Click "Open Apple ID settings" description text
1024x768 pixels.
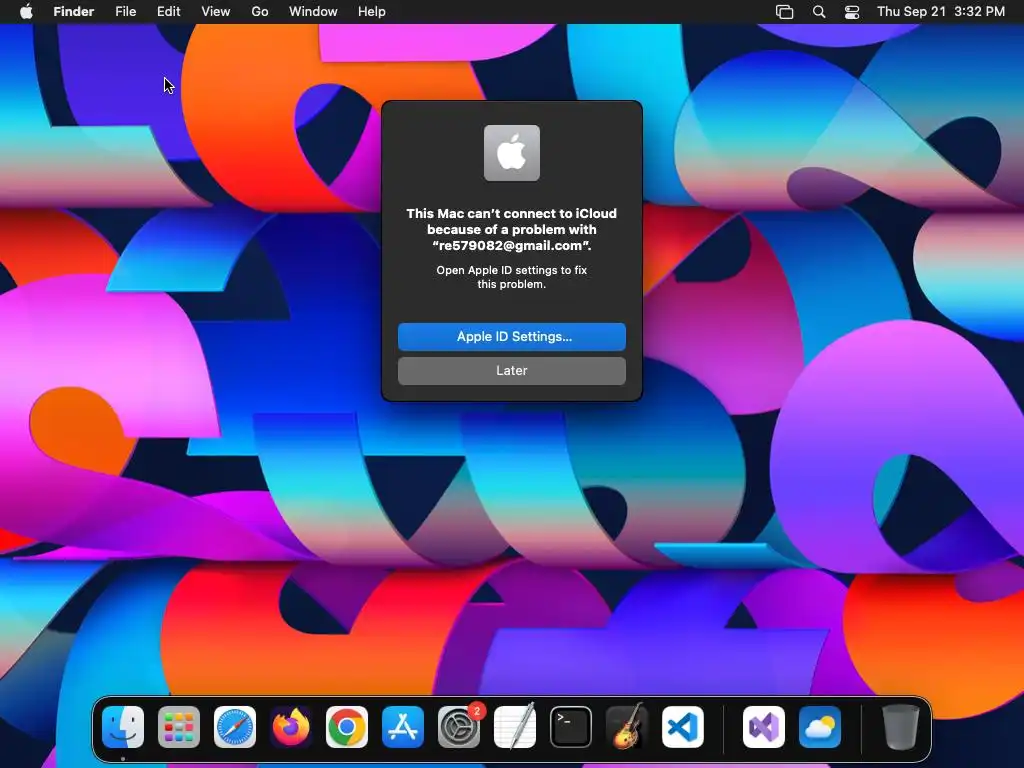click(512, 277)
